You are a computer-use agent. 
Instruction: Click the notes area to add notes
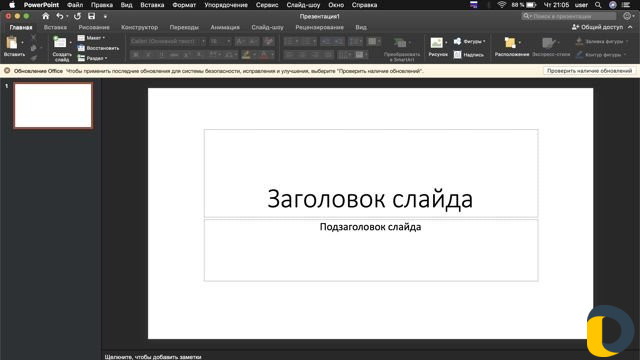[x=153, y=357]
